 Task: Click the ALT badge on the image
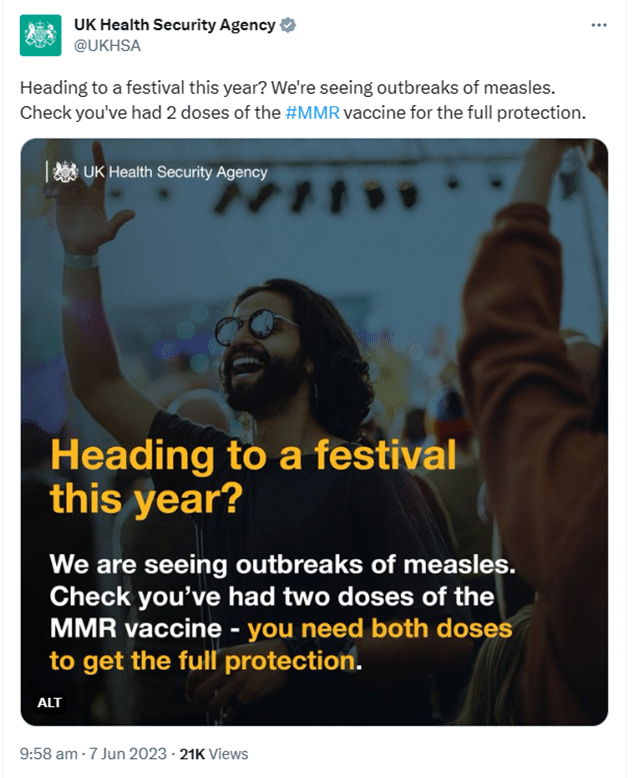pyautogui.click(x=49, y=702)
